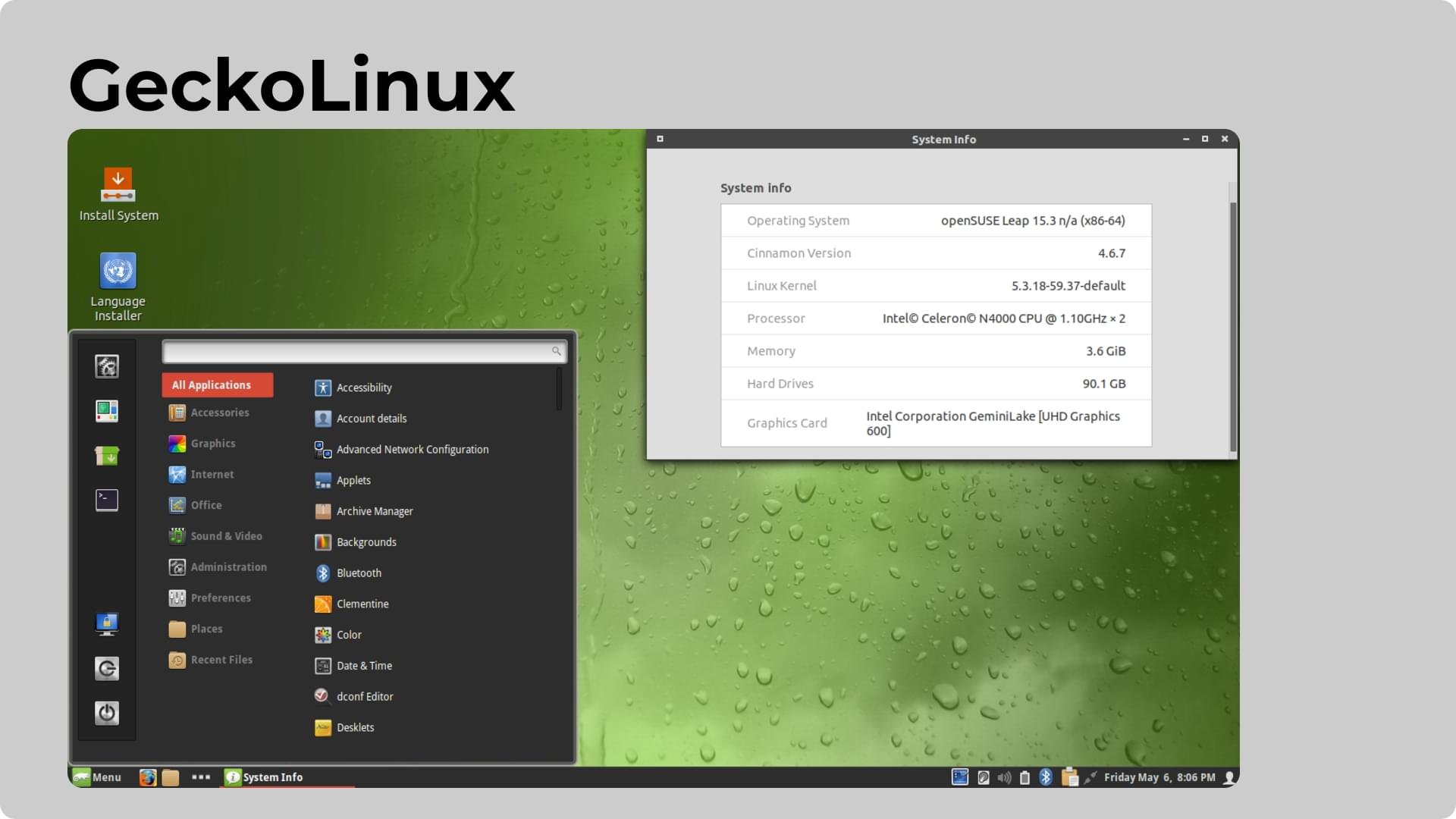Viewport: 1456px width, 819px height.
Task: Click the Processor value Intel Celeron N4000
Action: pyautogui.click(x=1004, y=318)
